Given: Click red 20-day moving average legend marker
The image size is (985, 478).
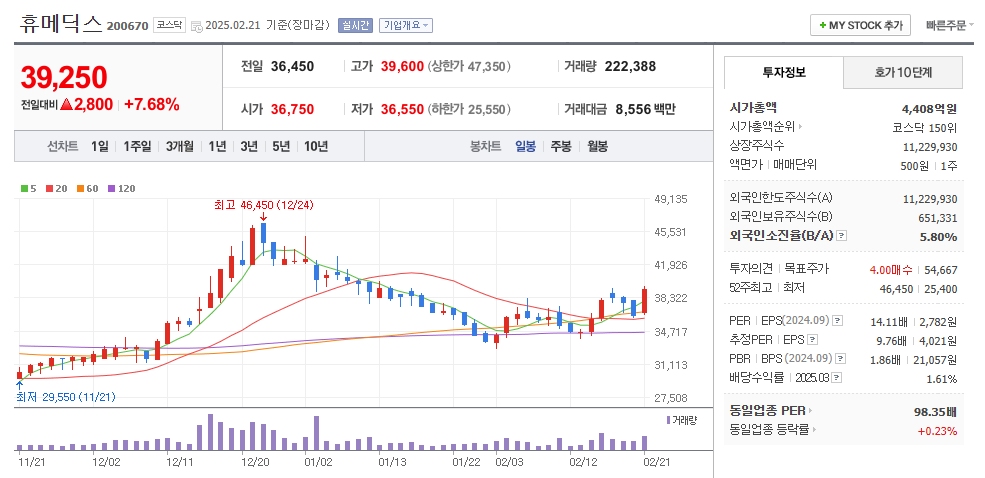Looking at the screenshot, I should (x=49, y=188).
